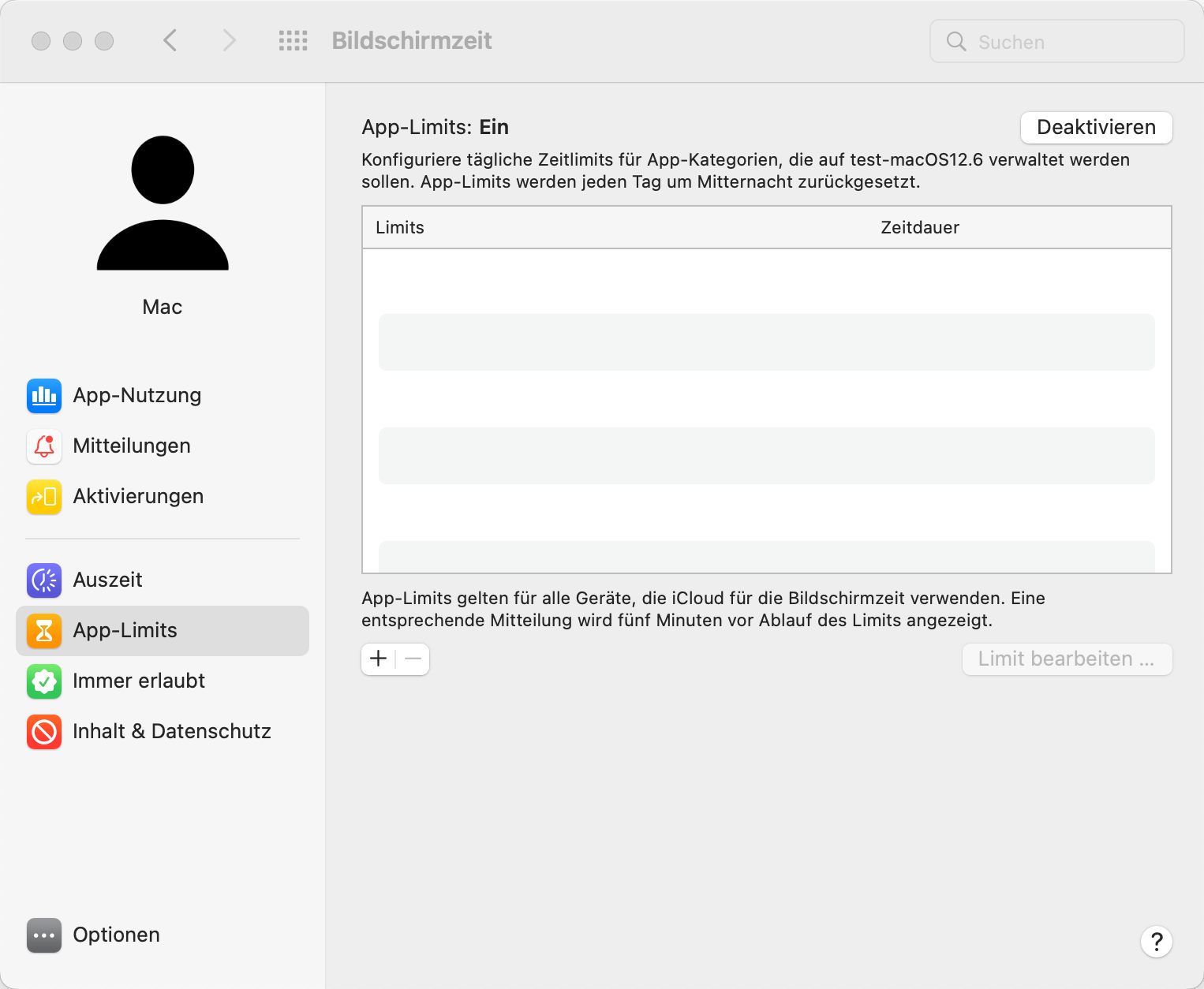This screenshot has width=1204, height=989.
Task: Focus the Suchen search field
Action: 1057,42
